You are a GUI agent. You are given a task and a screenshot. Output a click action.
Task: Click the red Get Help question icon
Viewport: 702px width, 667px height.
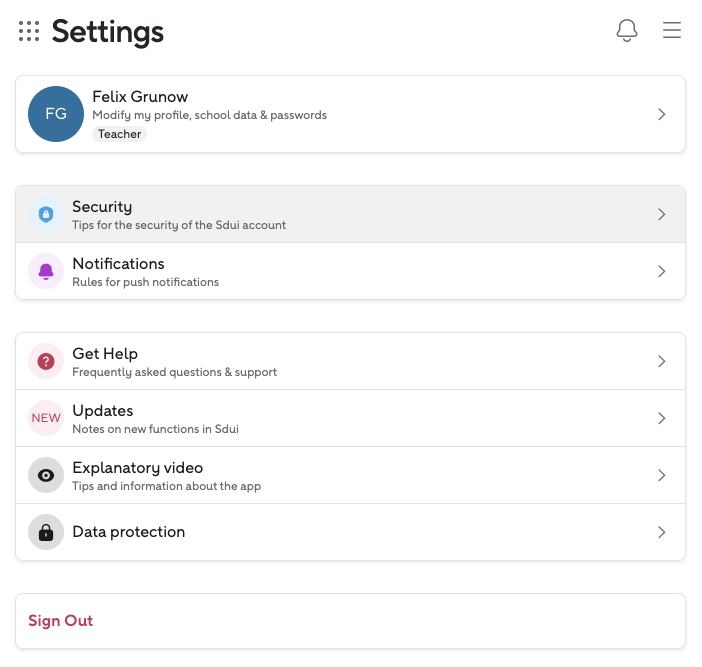(x=46, y=361)
